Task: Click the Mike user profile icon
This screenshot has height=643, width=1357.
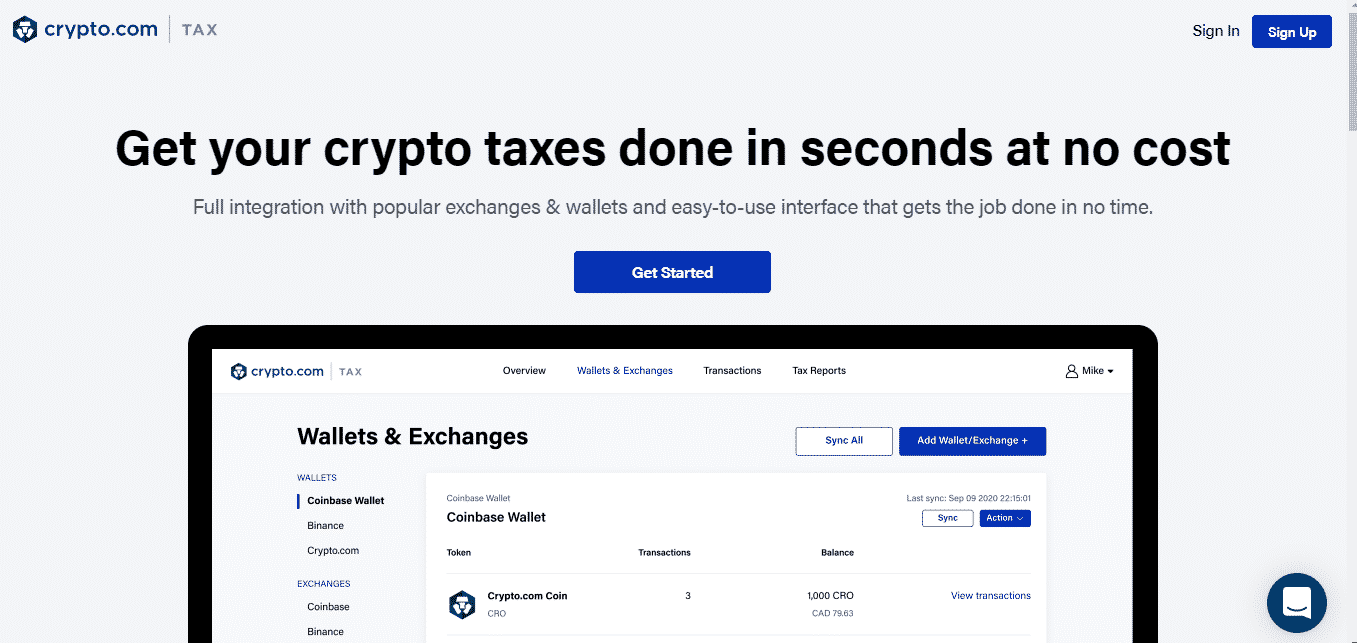Action: click(x=1072, y=371)
